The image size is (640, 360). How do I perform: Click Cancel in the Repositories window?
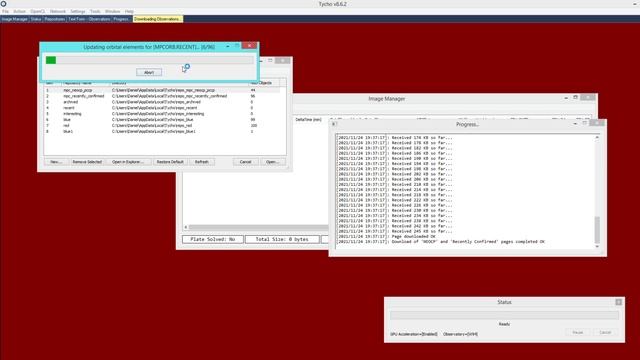(245, 162)
